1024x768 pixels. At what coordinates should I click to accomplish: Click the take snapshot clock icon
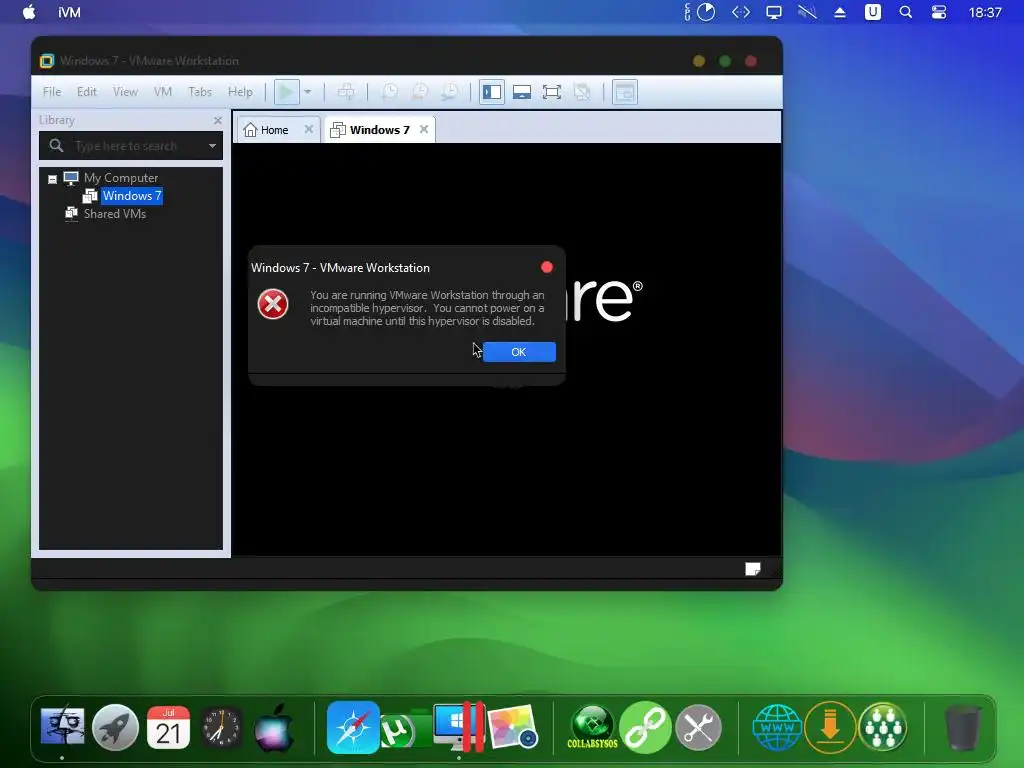click(x=389, y=92)
